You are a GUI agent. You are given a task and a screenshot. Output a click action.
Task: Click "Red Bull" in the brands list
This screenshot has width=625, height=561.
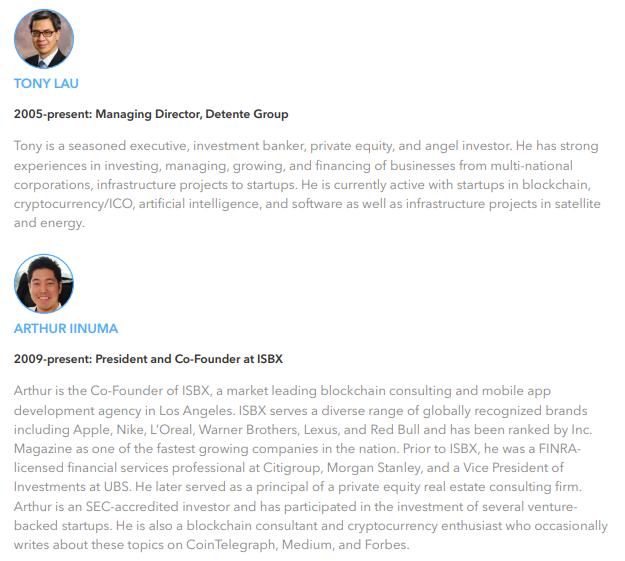[x=395, y=430]
